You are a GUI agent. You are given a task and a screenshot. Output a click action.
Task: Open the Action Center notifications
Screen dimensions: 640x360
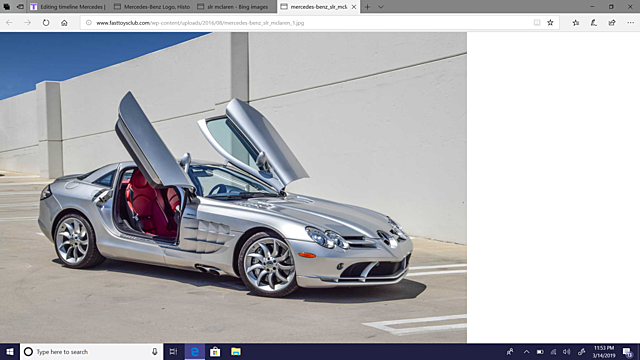[628, 351]
